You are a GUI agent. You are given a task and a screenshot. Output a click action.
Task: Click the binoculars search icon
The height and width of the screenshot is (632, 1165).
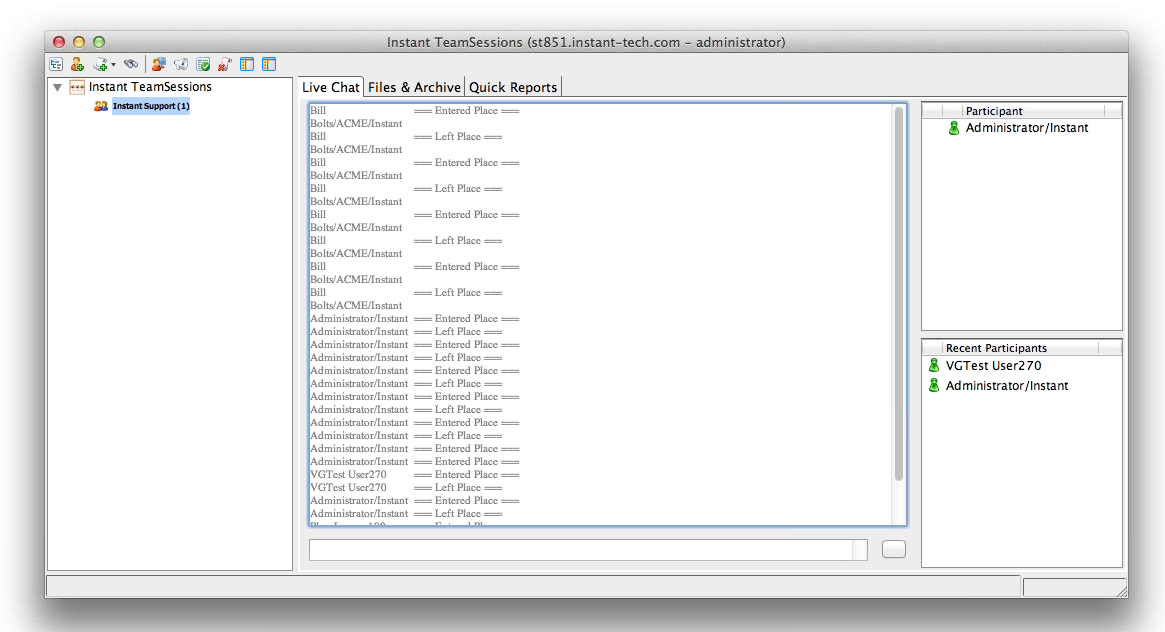(x=132, y=64)
